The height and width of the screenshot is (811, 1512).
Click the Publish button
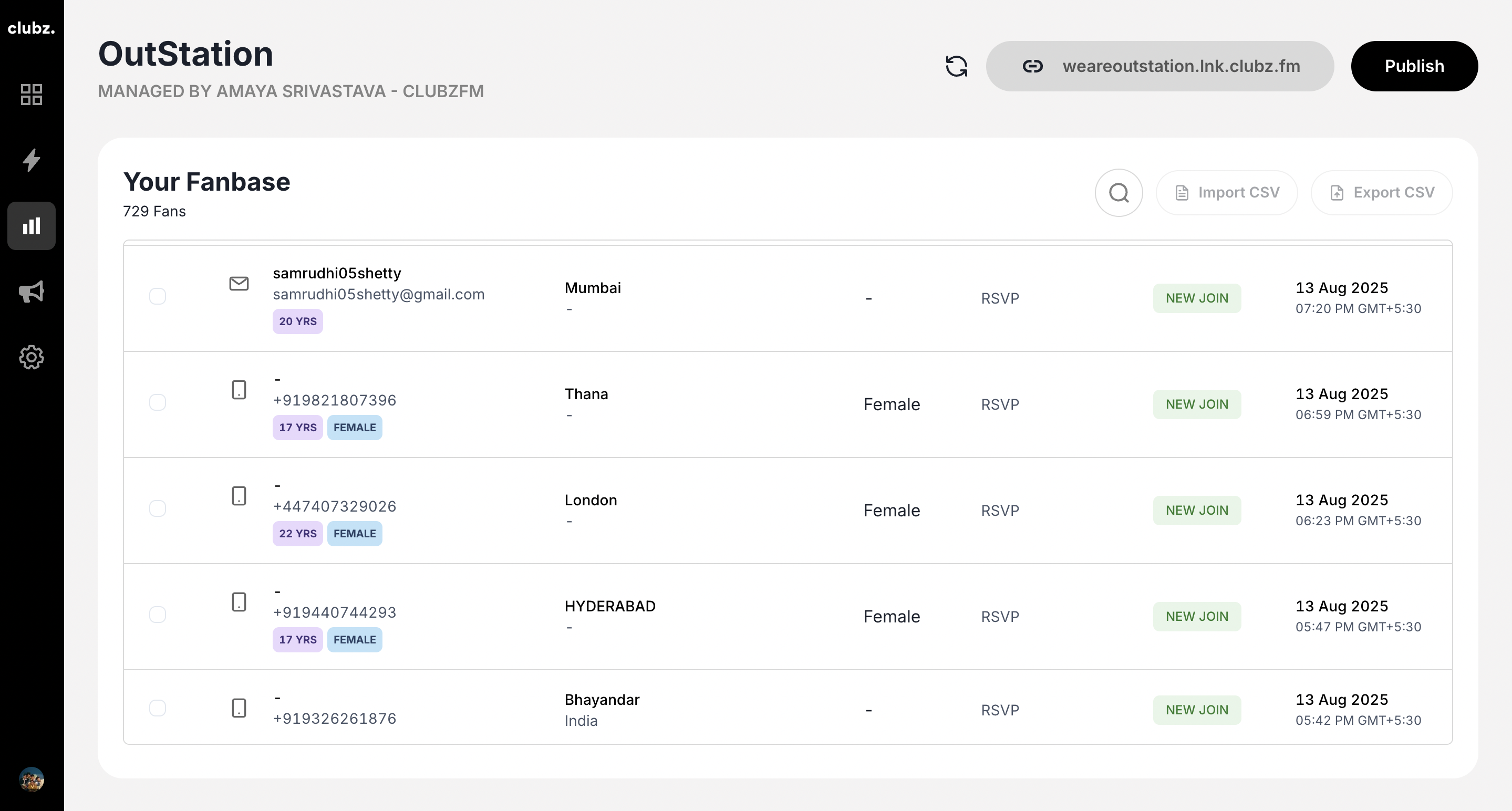(1414, 66)
